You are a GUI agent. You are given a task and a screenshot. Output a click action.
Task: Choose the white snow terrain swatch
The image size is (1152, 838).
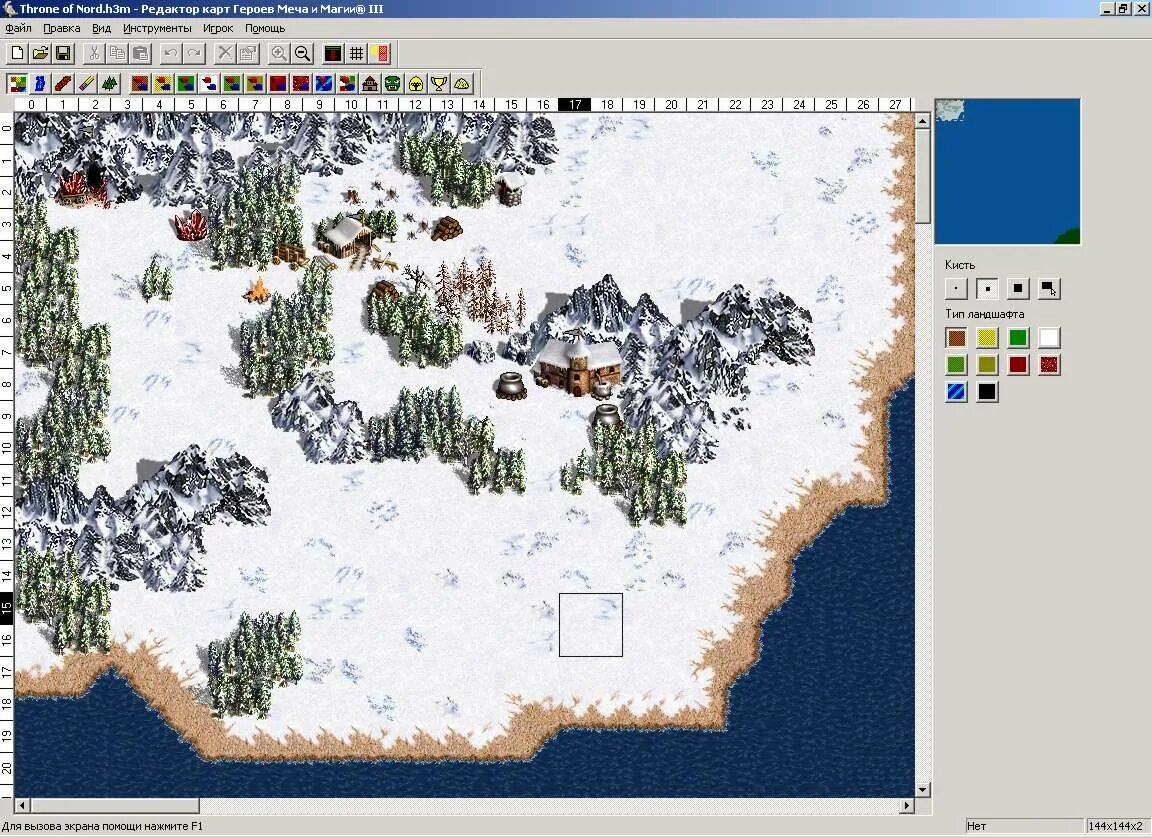1049,338
